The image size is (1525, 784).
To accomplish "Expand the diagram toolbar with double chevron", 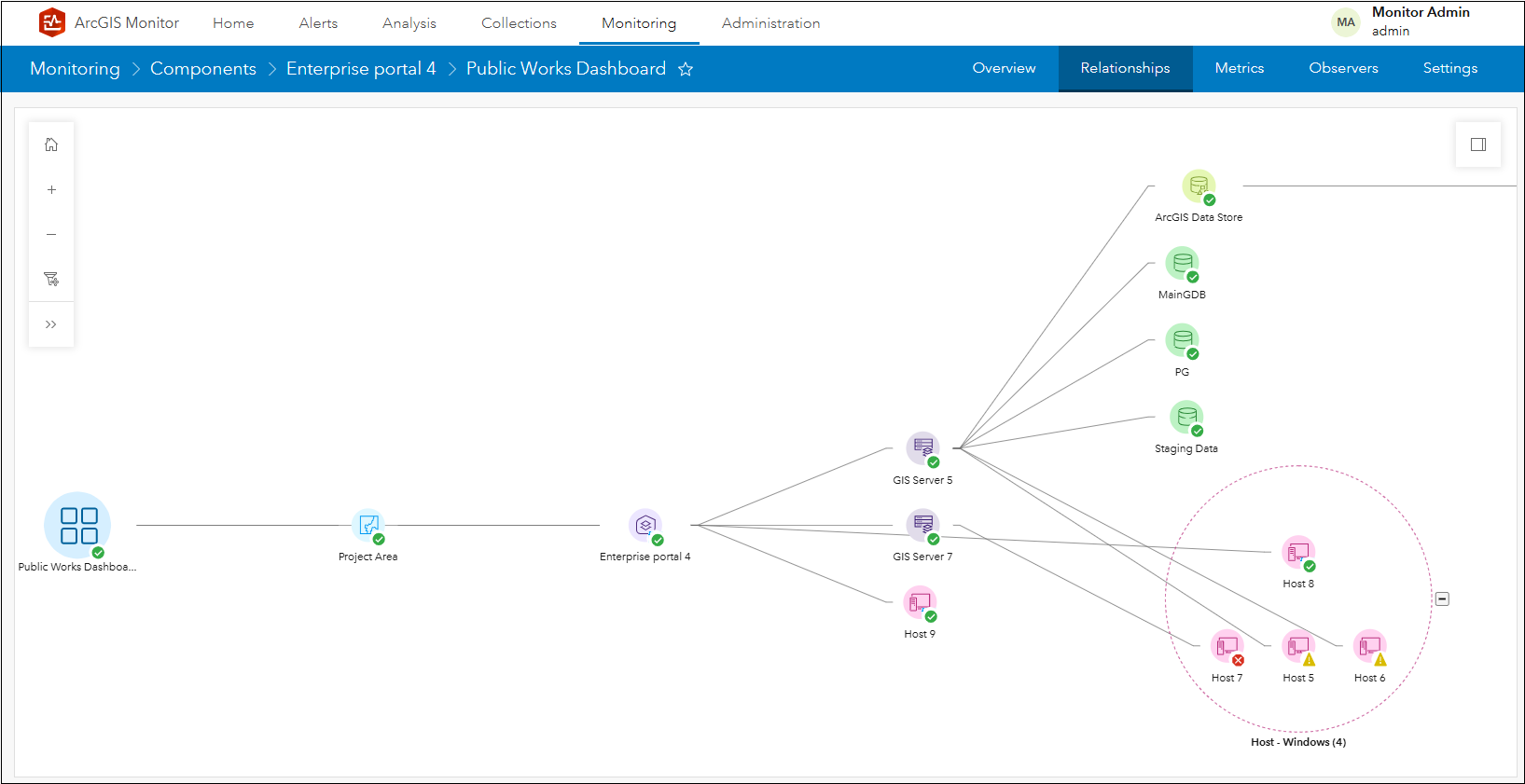I will (x=51, y=324).
